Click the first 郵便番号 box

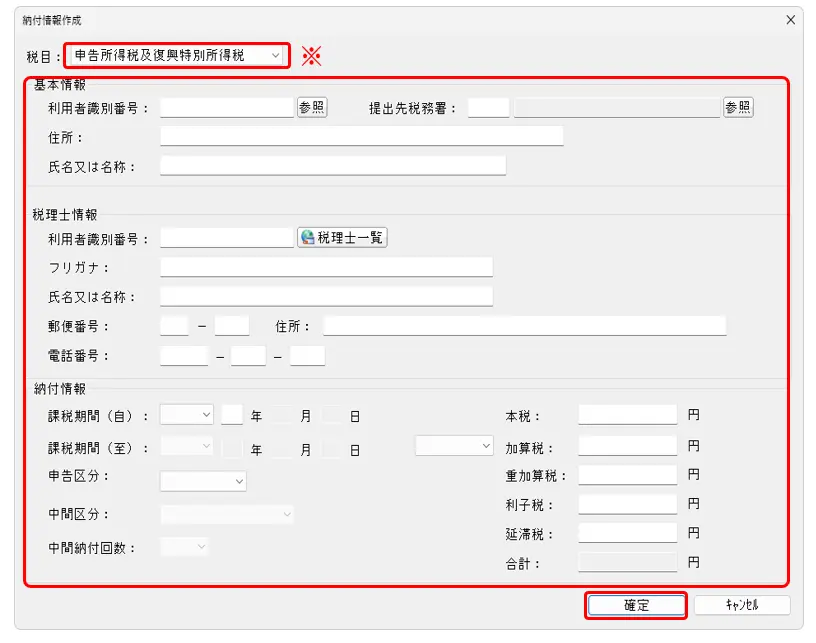(174, 326)
